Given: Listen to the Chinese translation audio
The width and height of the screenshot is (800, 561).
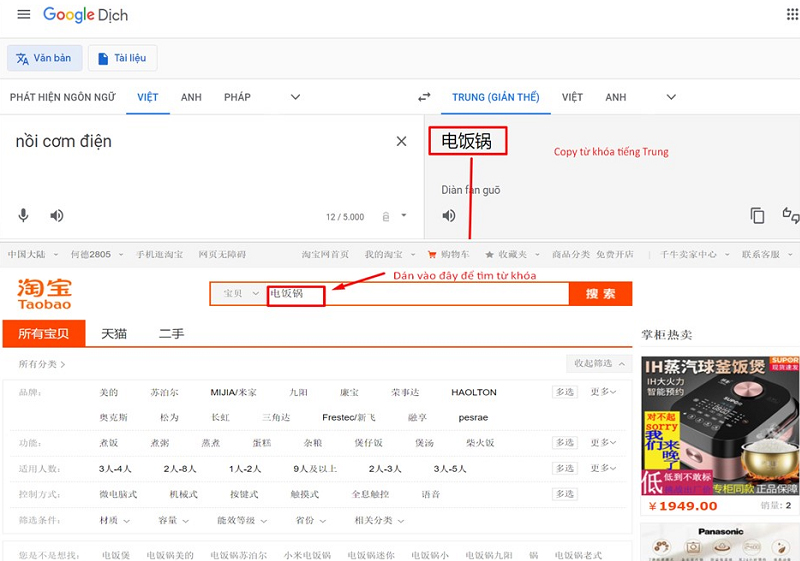Looking at the screenshot, I should point(448,216).
